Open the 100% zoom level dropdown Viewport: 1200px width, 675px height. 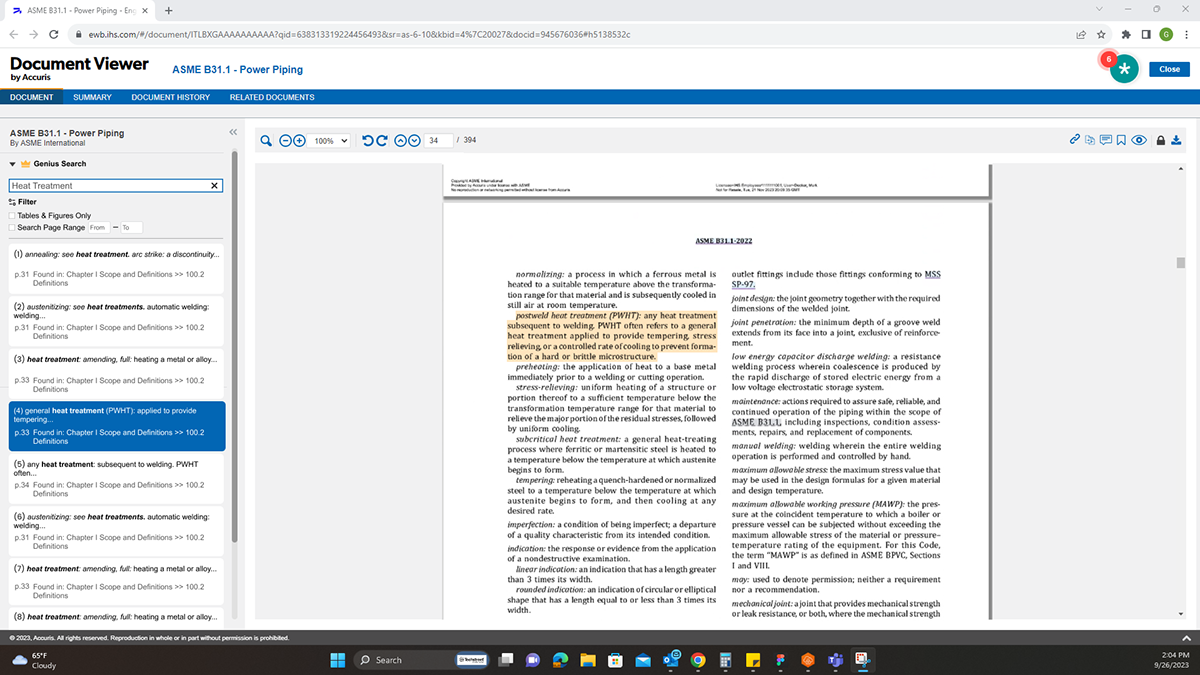[x=329, y=141]
